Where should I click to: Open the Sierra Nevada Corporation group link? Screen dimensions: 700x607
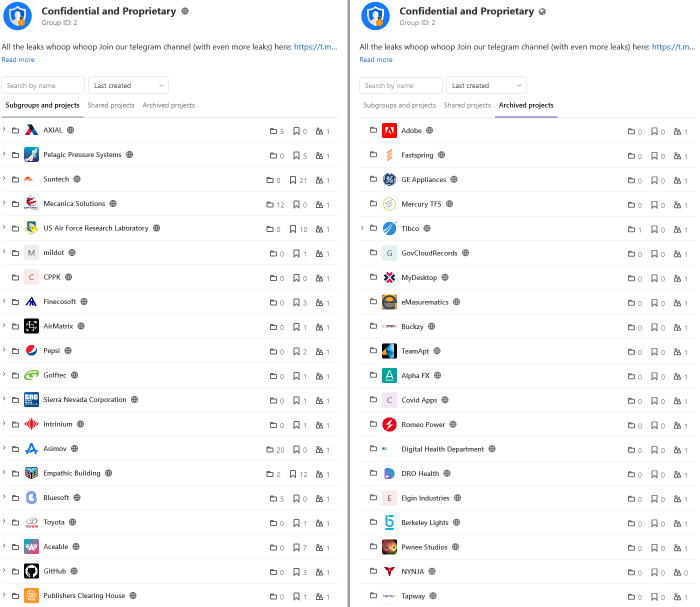point(85,399)
